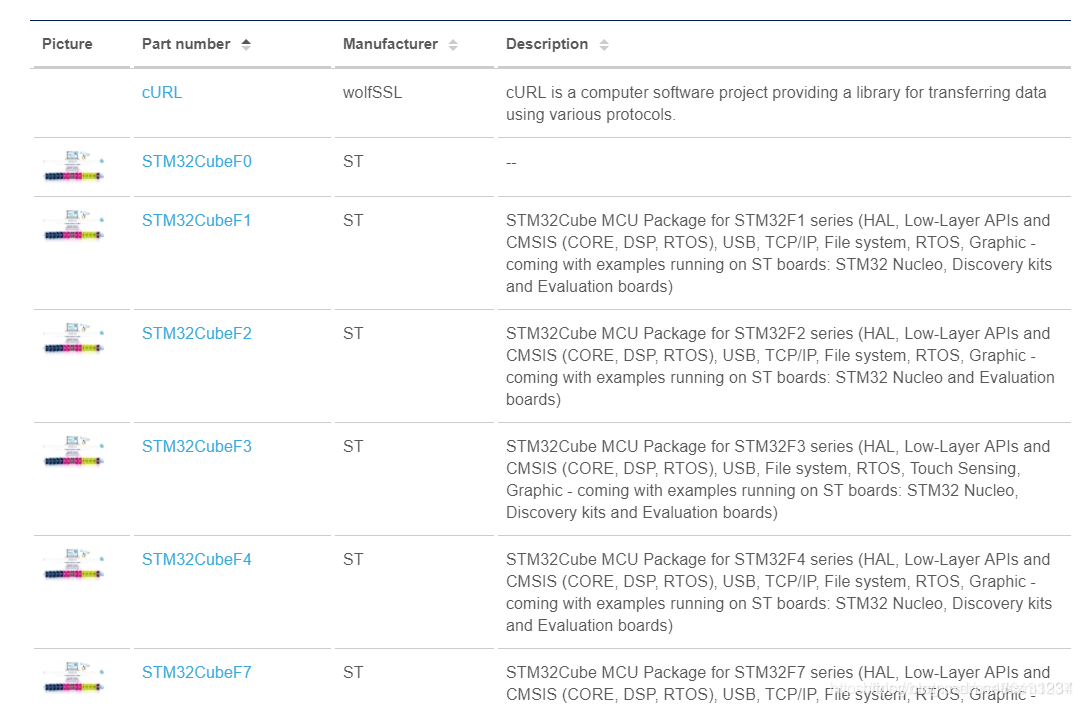Click the STM32CubeF7 row thumbnail picture
Image resolution: width=1082 pixels, height=707 pixels.
pyautogui.click(x=74, y=677)
